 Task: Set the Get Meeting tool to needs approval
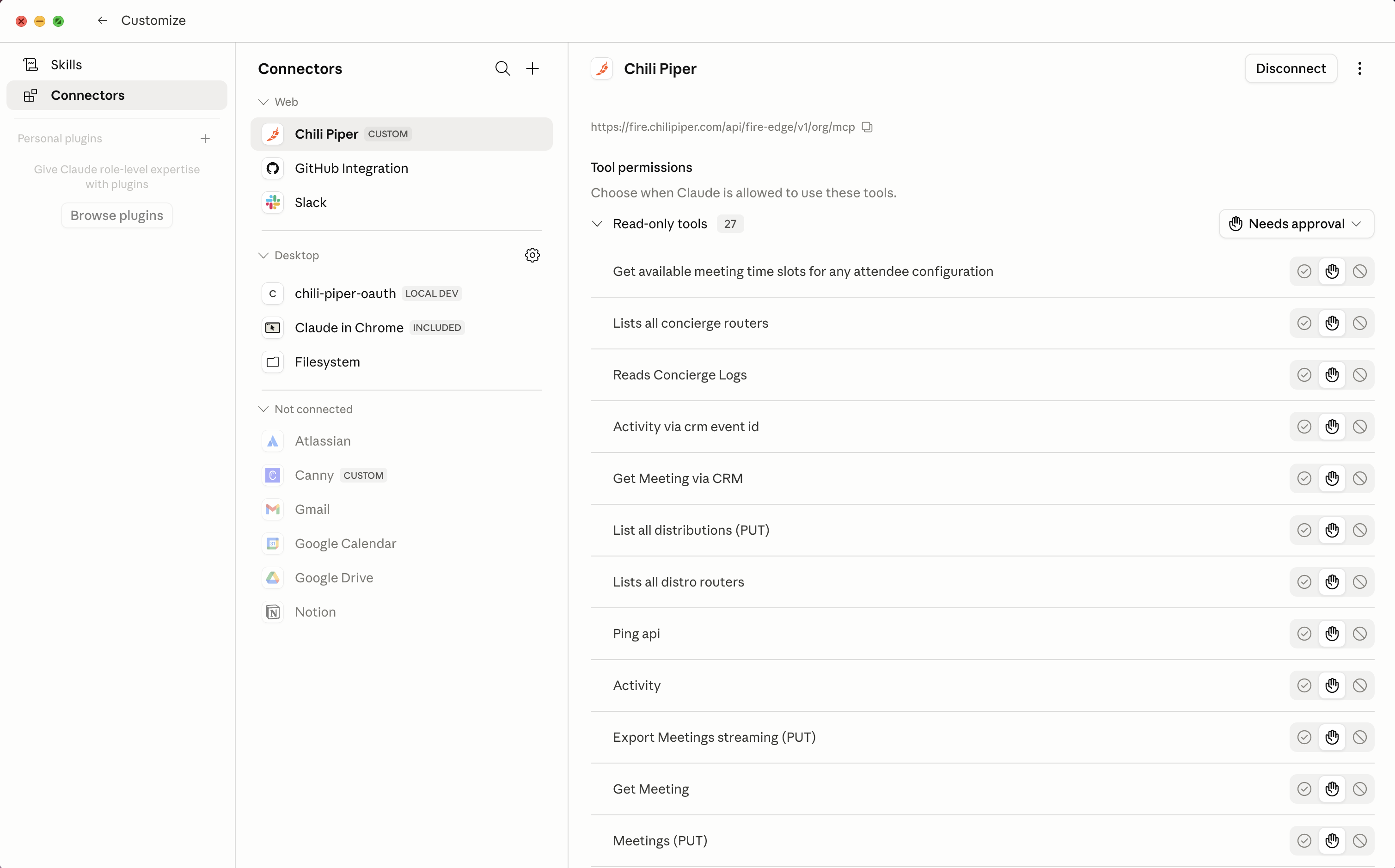pos(1332,789)
